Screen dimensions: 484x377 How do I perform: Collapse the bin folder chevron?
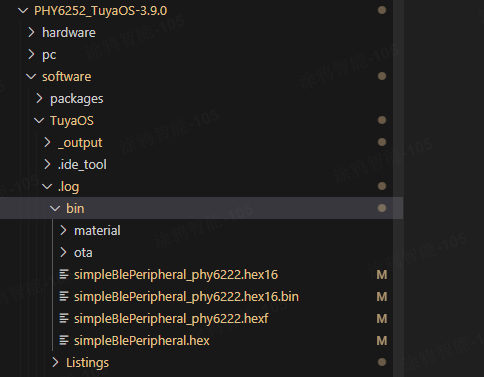[x=55, y=209]
